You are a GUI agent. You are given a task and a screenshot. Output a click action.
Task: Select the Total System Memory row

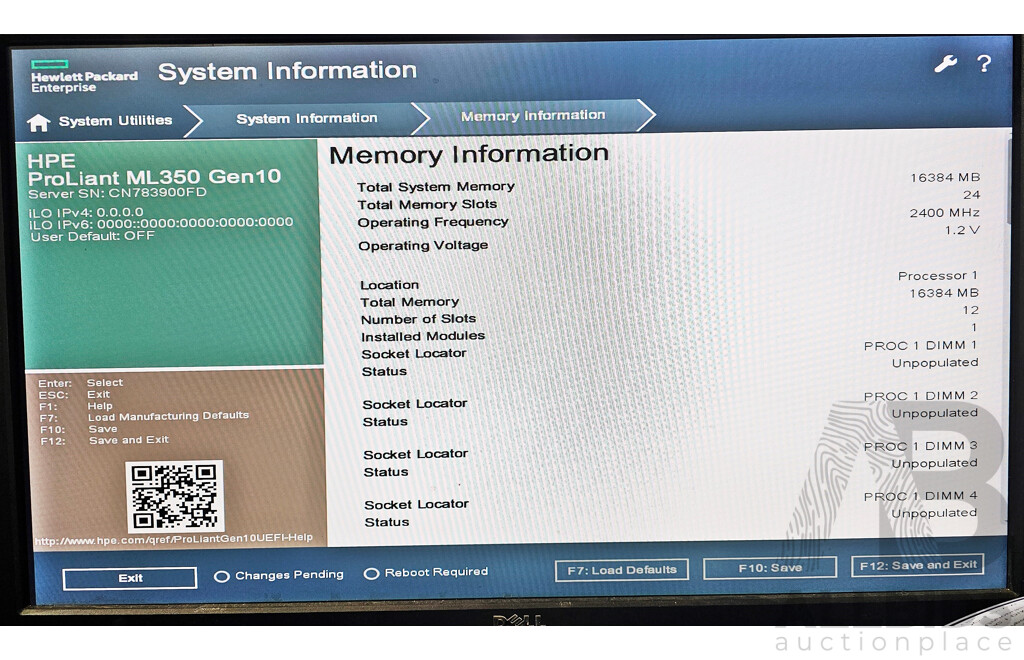(x=668, y=182)
